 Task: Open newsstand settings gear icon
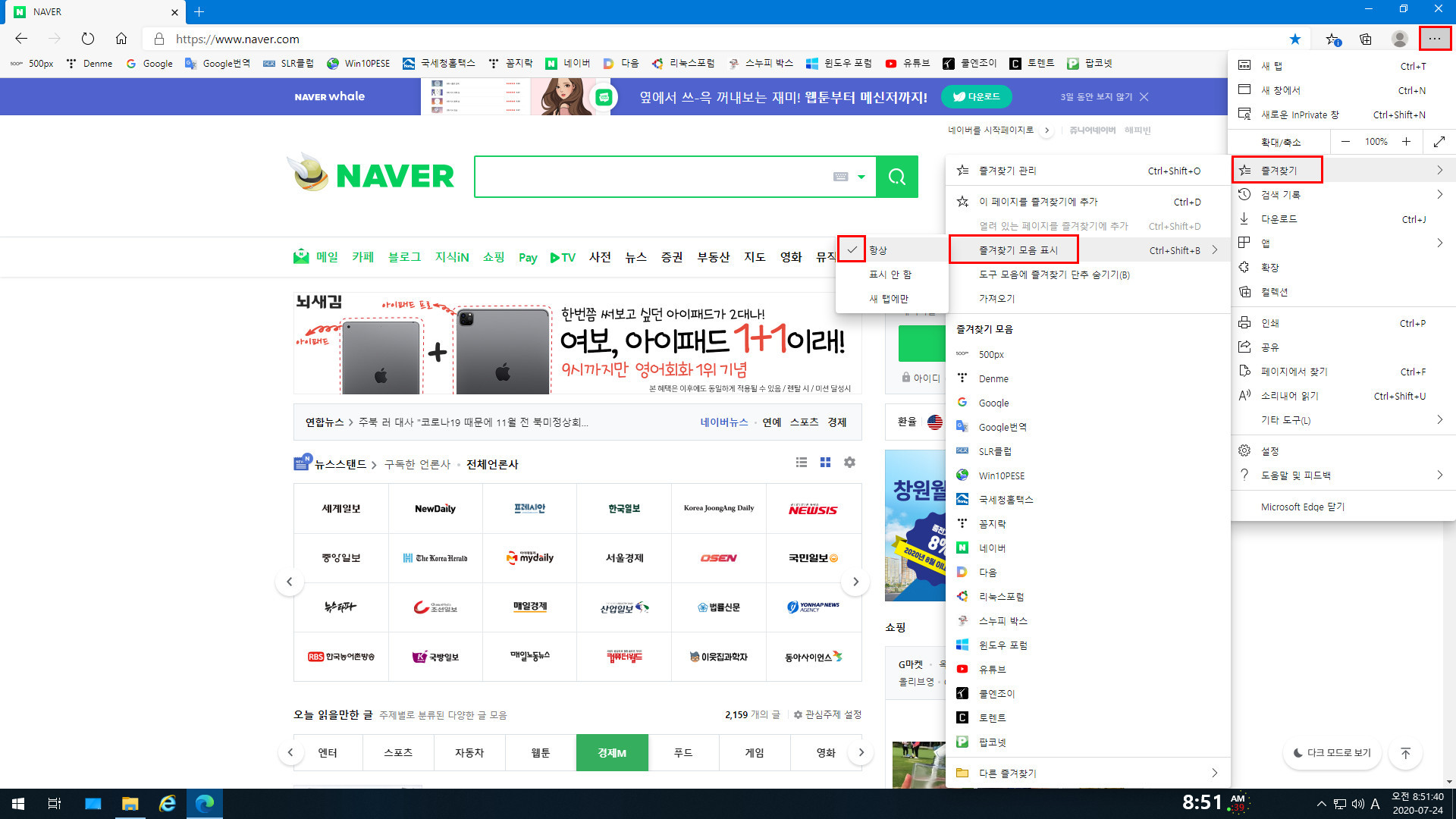click(x=849, y=462)
